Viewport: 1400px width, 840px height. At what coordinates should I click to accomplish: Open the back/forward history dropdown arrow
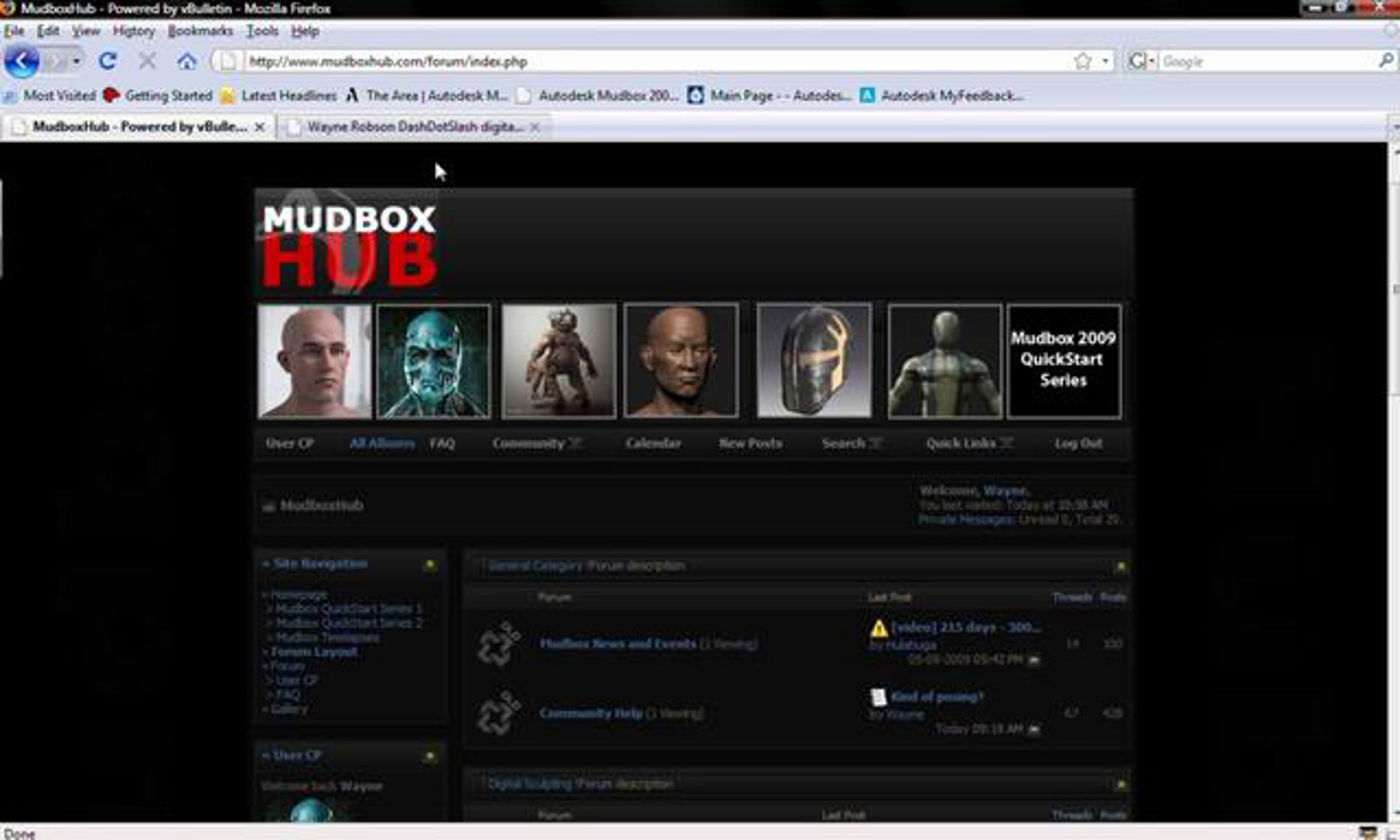point(76,61)
